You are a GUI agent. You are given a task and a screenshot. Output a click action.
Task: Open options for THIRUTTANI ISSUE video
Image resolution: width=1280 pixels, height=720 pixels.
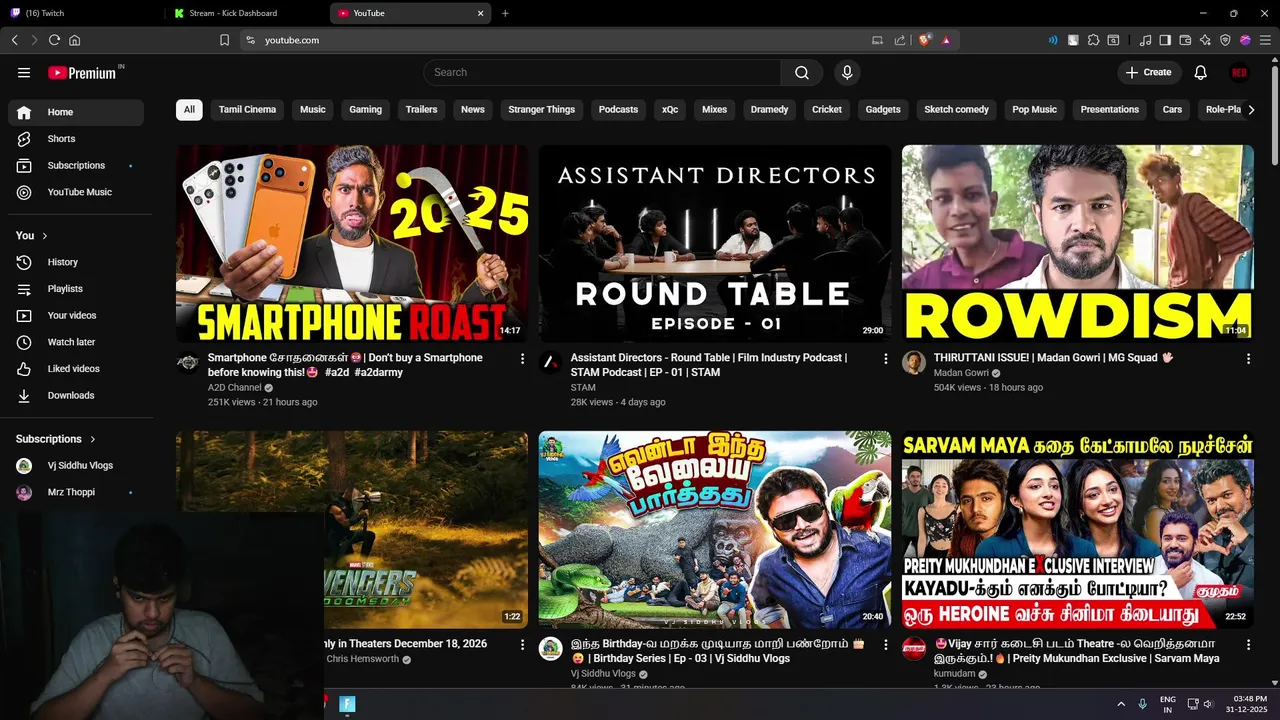click(x=1248, y=358)
